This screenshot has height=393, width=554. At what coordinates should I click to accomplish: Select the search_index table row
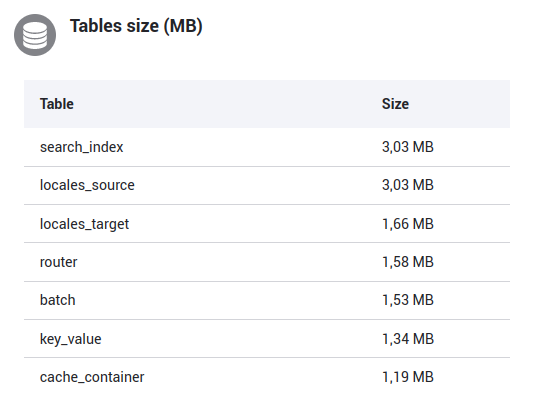point(267,147)
